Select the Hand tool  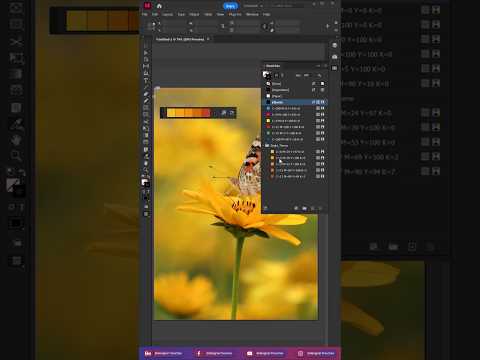pyautogui.click(x=146, y=163)
